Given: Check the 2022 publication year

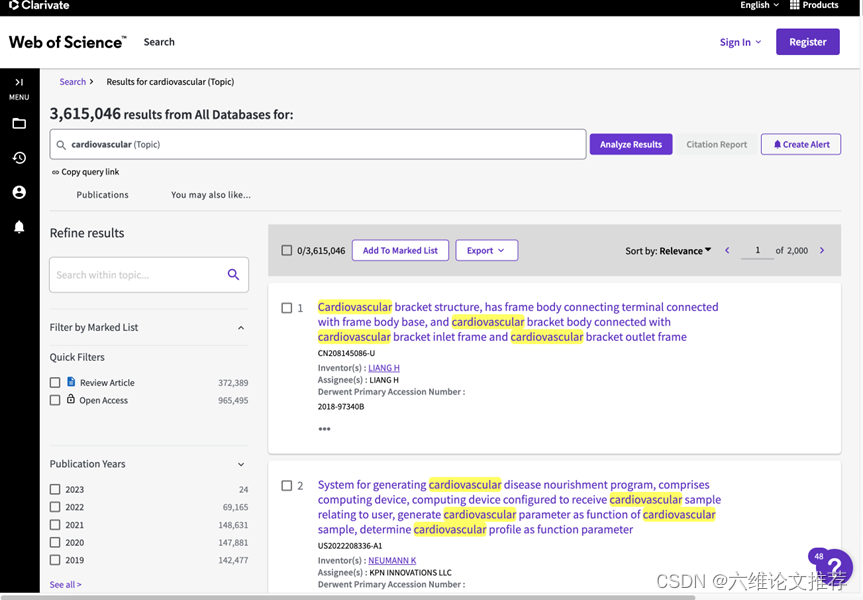Looking at the screenshot, I should (x=55, y=507).
